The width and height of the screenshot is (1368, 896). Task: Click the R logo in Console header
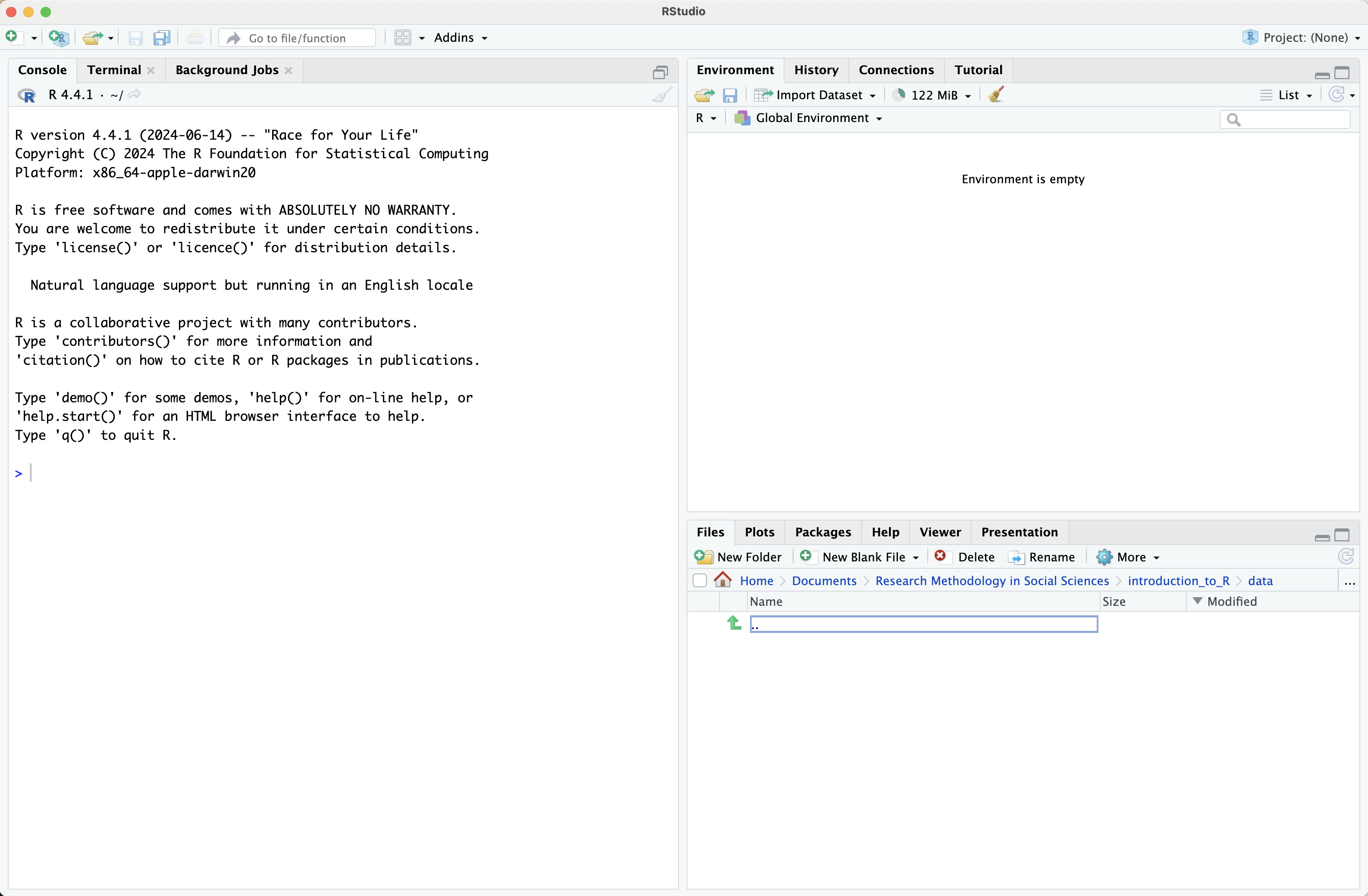click(26, 95)
